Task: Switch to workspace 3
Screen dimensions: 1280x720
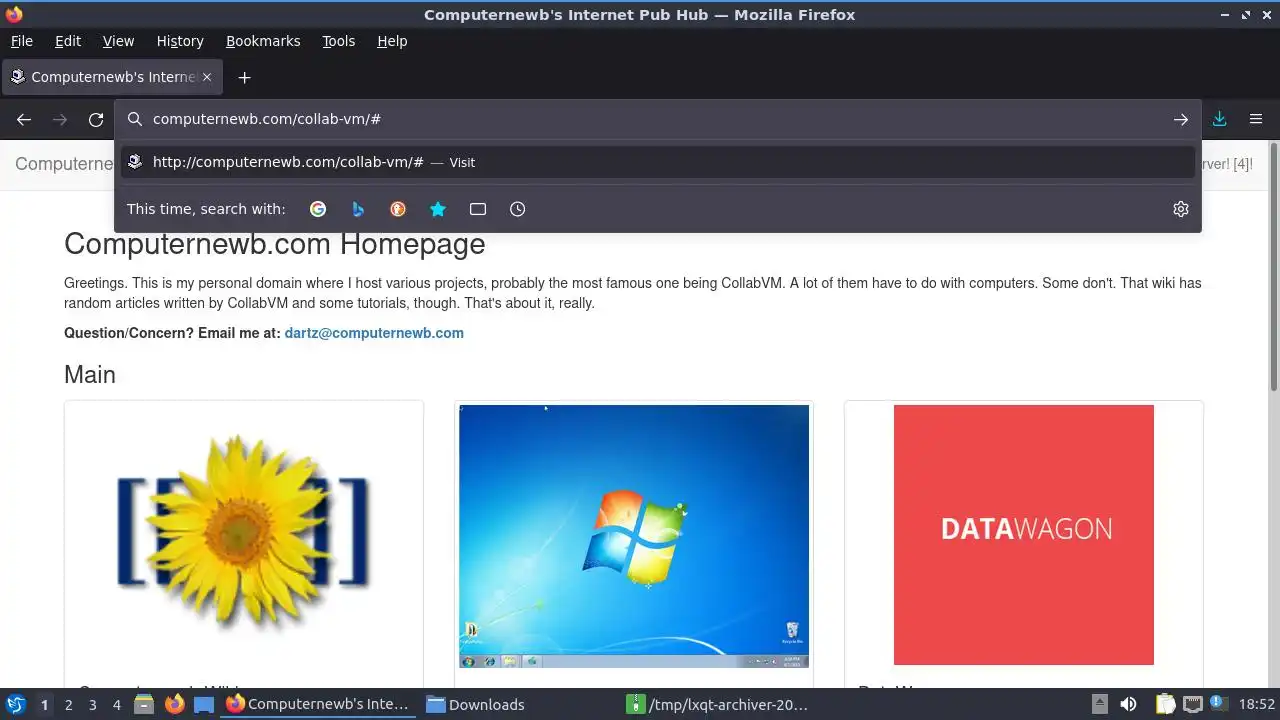Action: coord(92,704)
